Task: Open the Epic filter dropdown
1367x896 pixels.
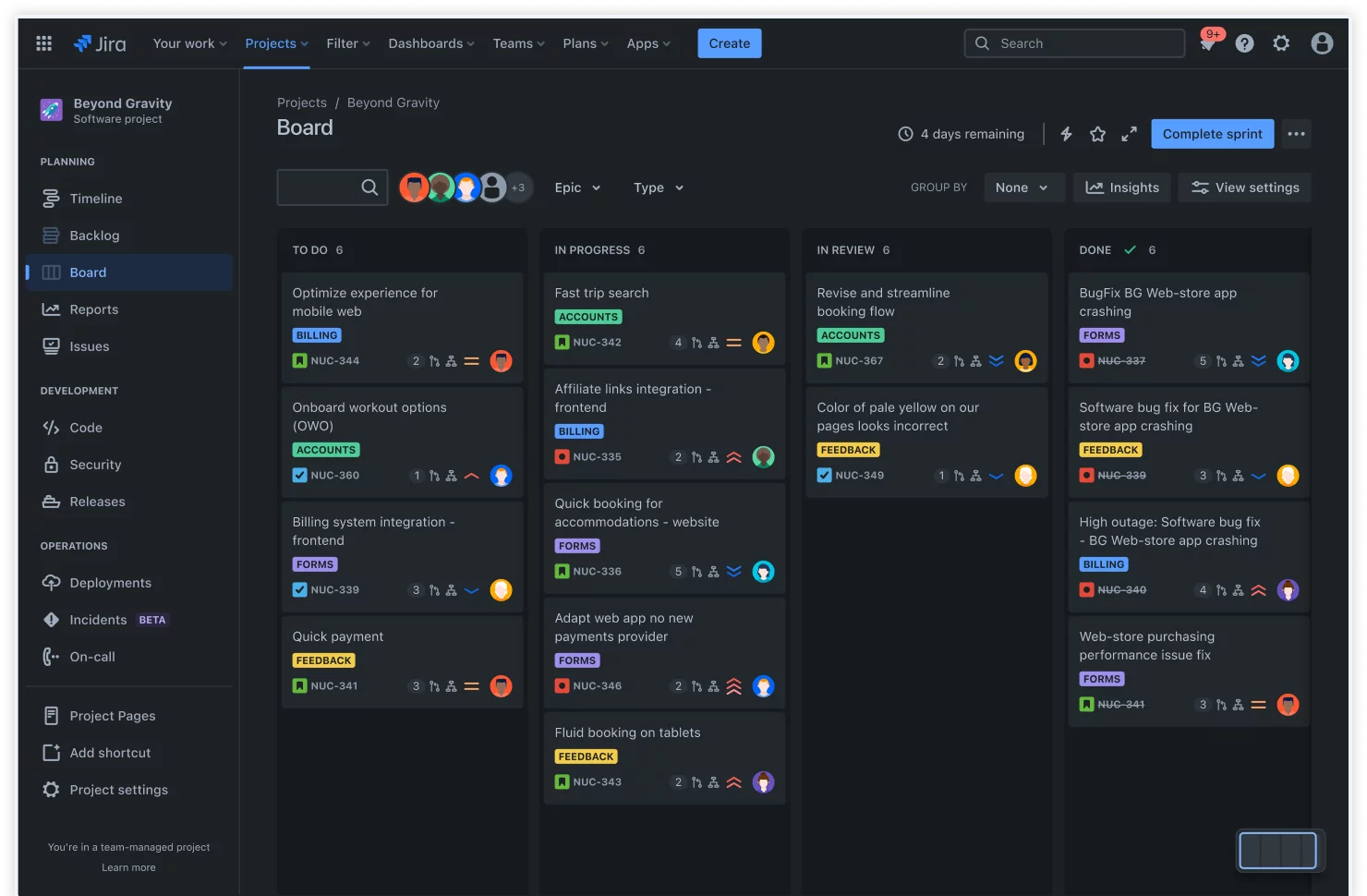Action: point(576,187)
